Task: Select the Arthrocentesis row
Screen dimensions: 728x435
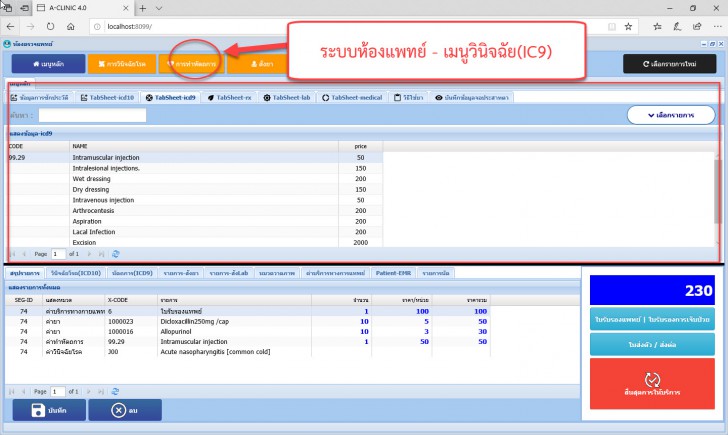Action: coord(195,211)
